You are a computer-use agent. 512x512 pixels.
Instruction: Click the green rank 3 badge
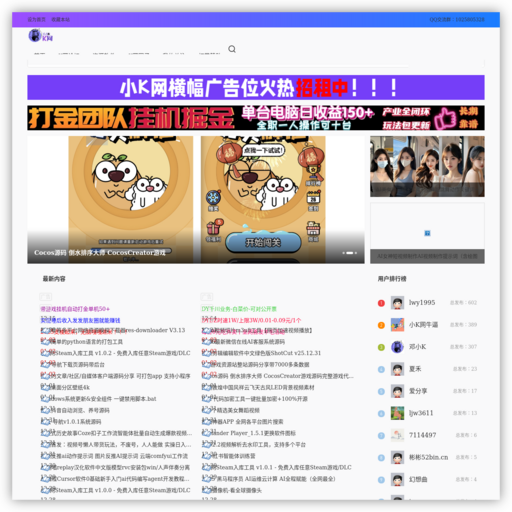[381, 347]
